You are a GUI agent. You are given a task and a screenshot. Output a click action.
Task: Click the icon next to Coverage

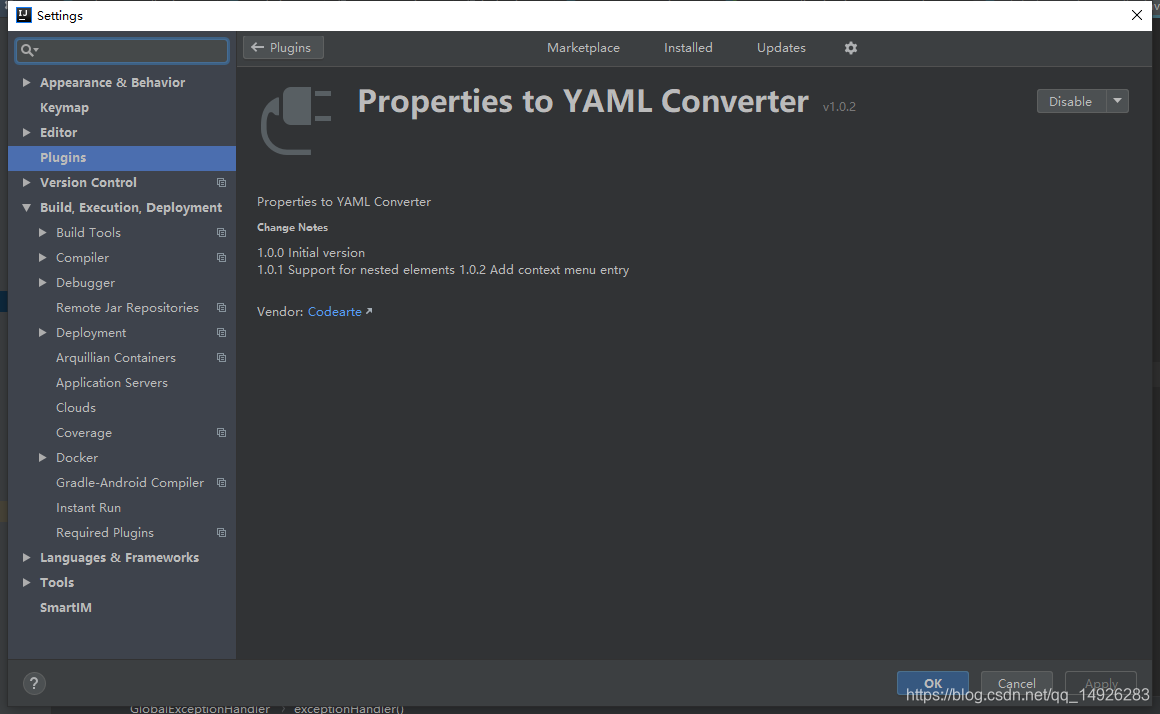221,432
